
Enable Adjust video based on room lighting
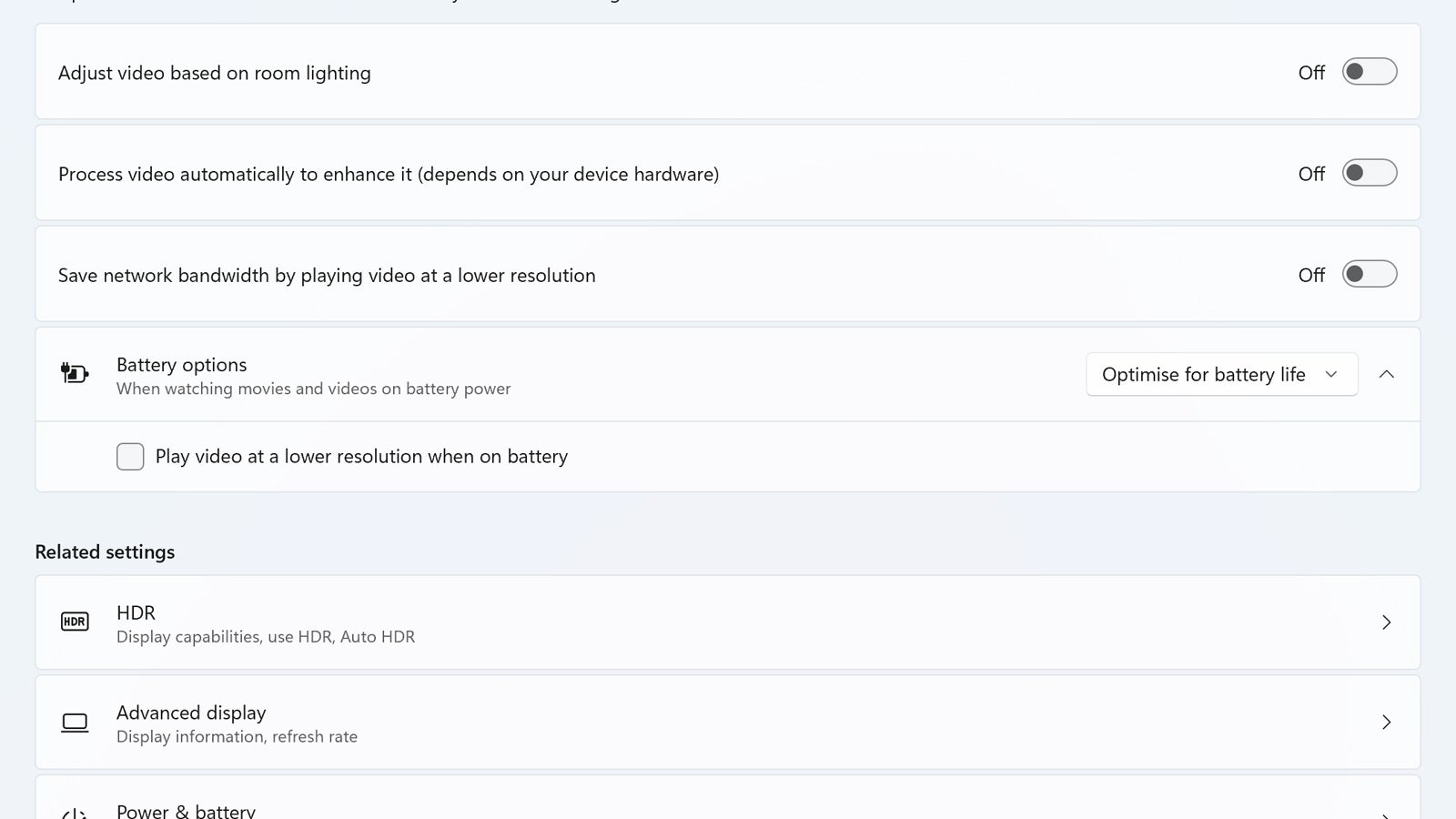1369,71
